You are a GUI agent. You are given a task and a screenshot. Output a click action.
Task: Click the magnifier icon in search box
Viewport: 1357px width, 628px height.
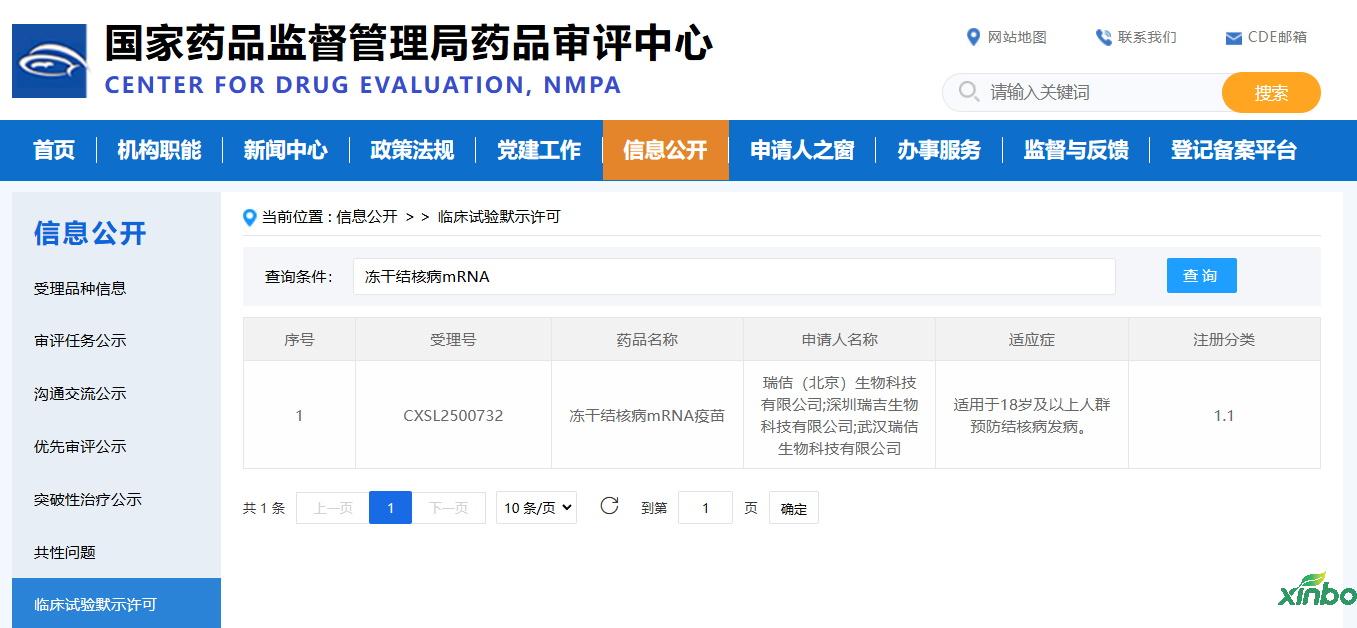[x=968, y=92]
